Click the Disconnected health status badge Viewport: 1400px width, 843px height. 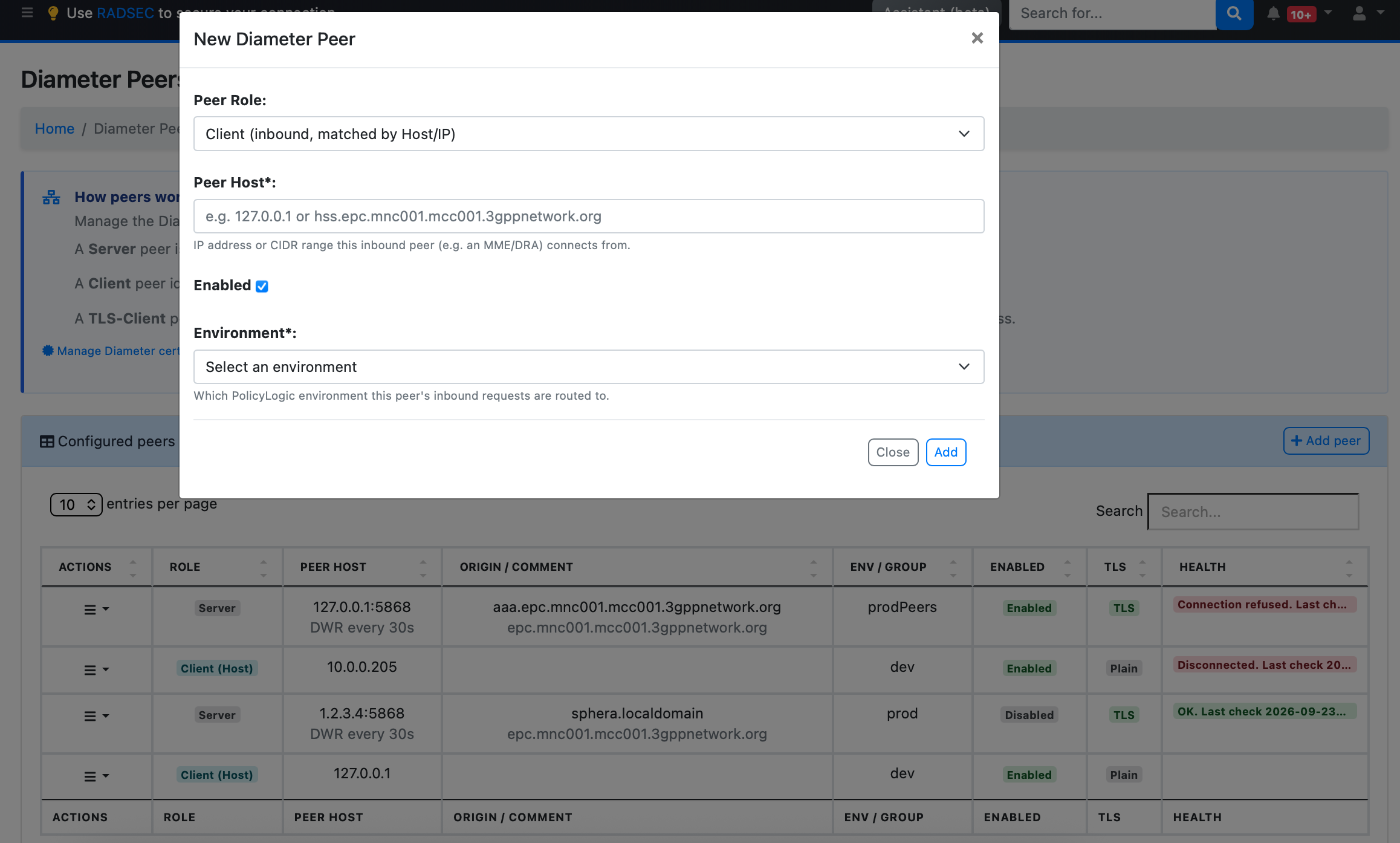pos(1265,665)
